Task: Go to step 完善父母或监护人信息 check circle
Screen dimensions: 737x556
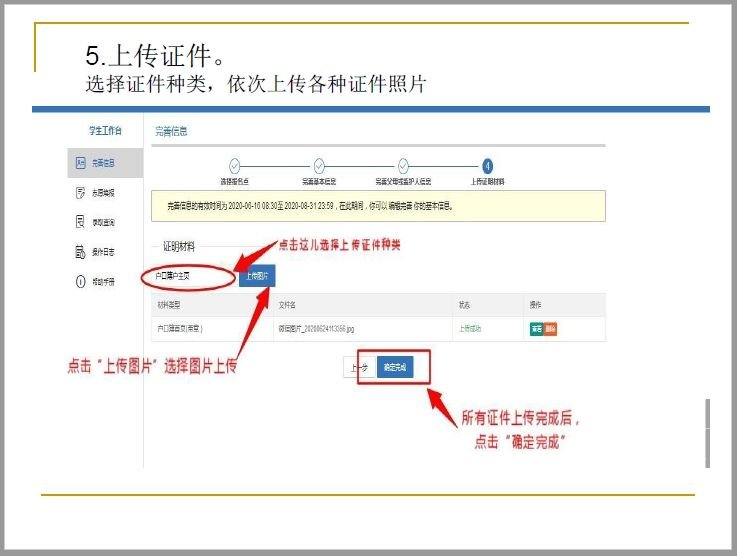Action: 403,166
